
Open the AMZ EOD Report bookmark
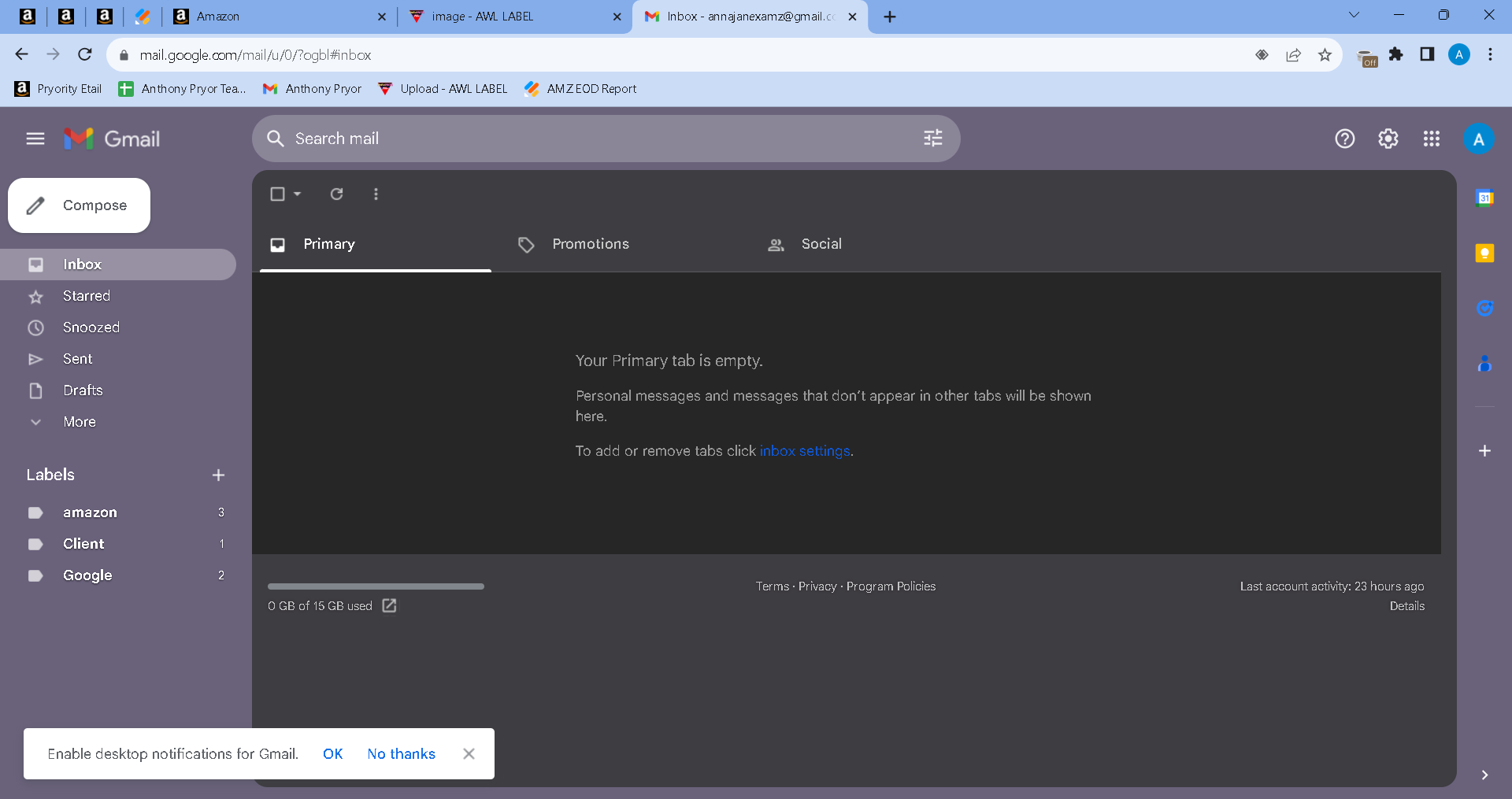pyautogui.click(x=580, y=89)
